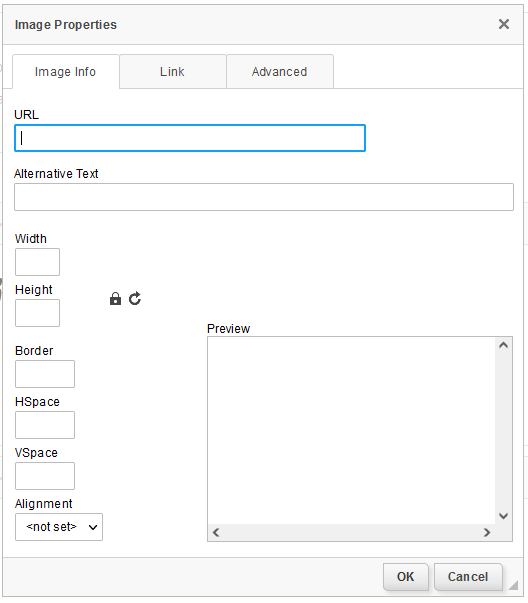The image size is (528, 603).
Task: Click the Alternative Text field
Action: click(x=264, y=197)
